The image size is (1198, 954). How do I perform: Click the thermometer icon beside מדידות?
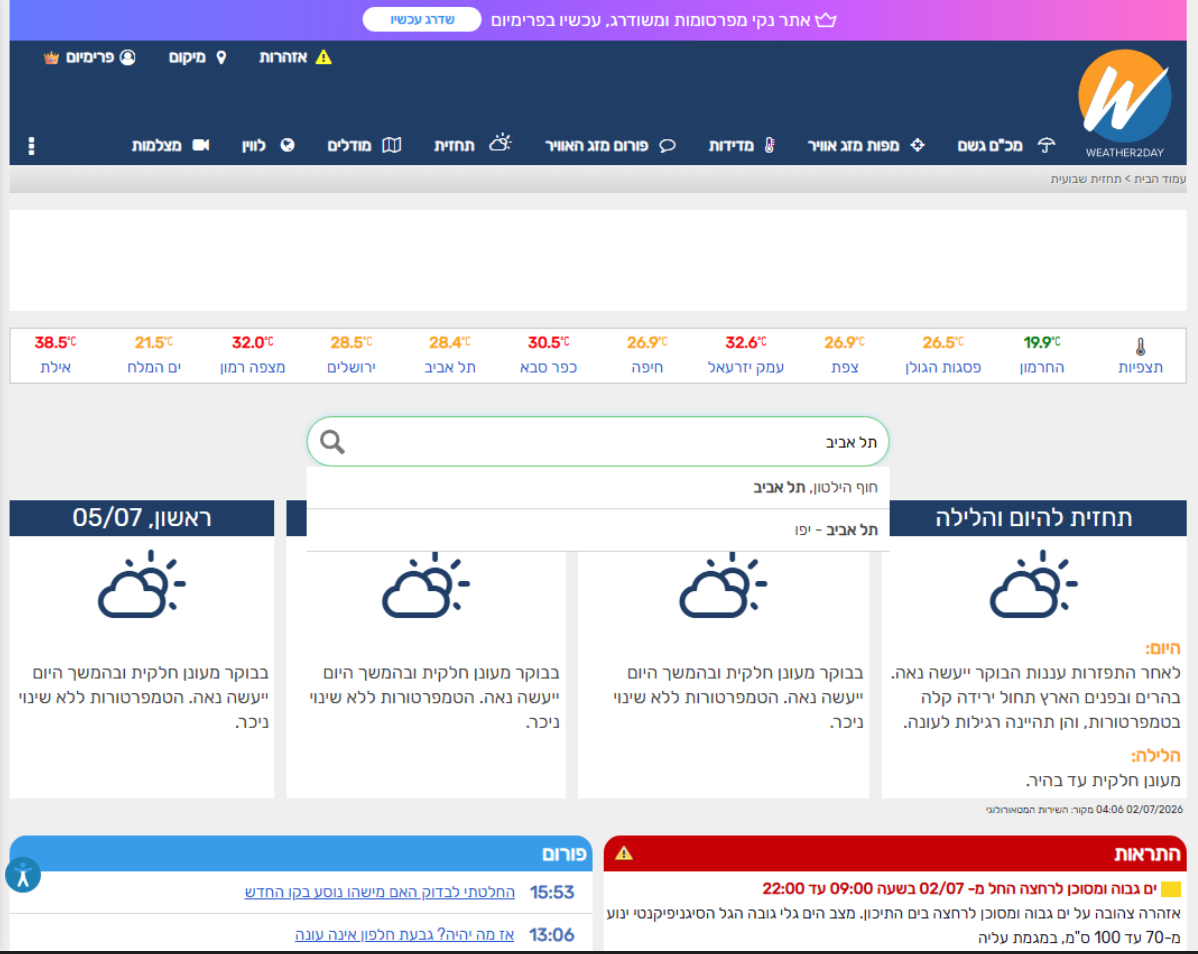[x=769, y=145]
